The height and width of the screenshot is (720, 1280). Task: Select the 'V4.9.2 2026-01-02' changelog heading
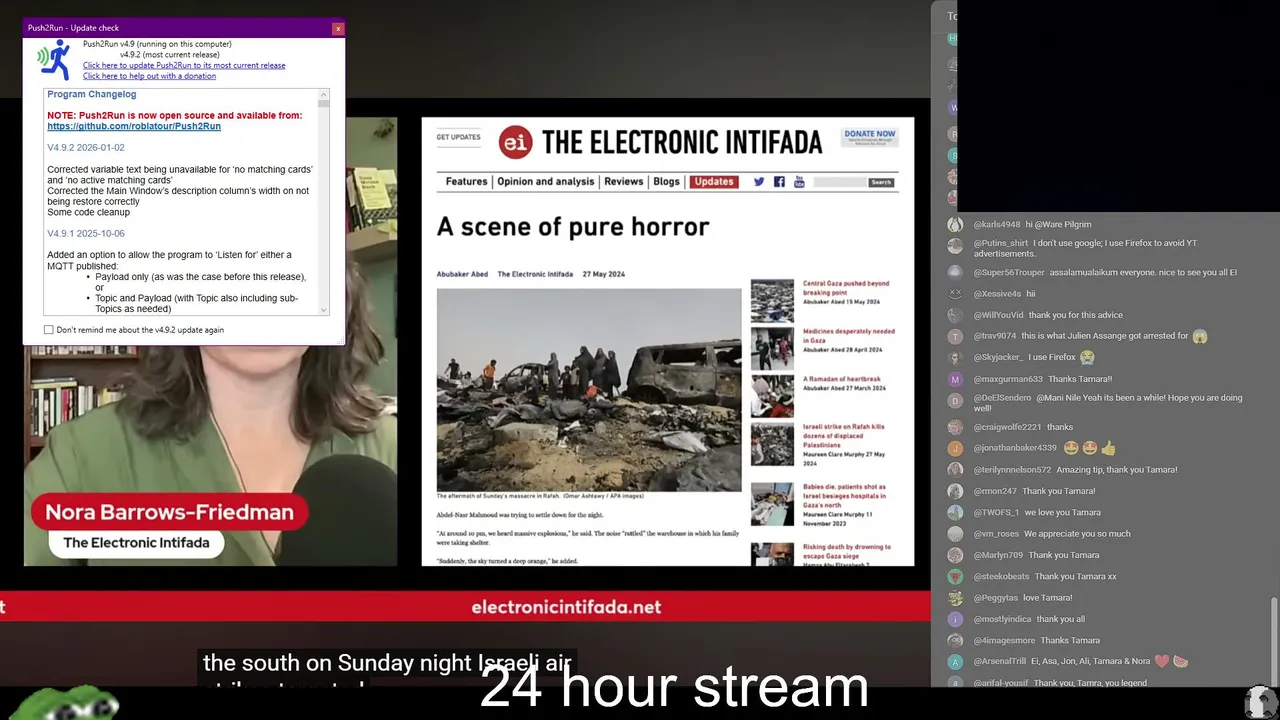tap(86, 148)
